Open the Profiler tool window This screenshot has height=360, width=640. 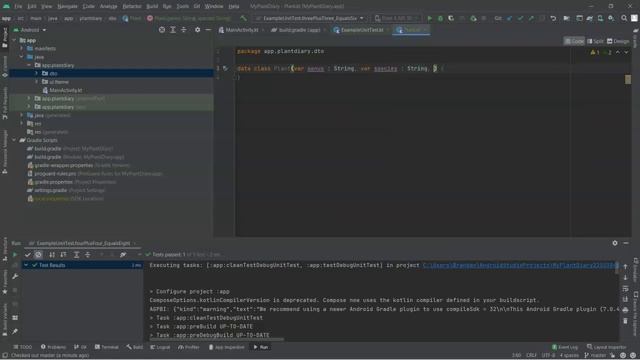pos(189,347)
